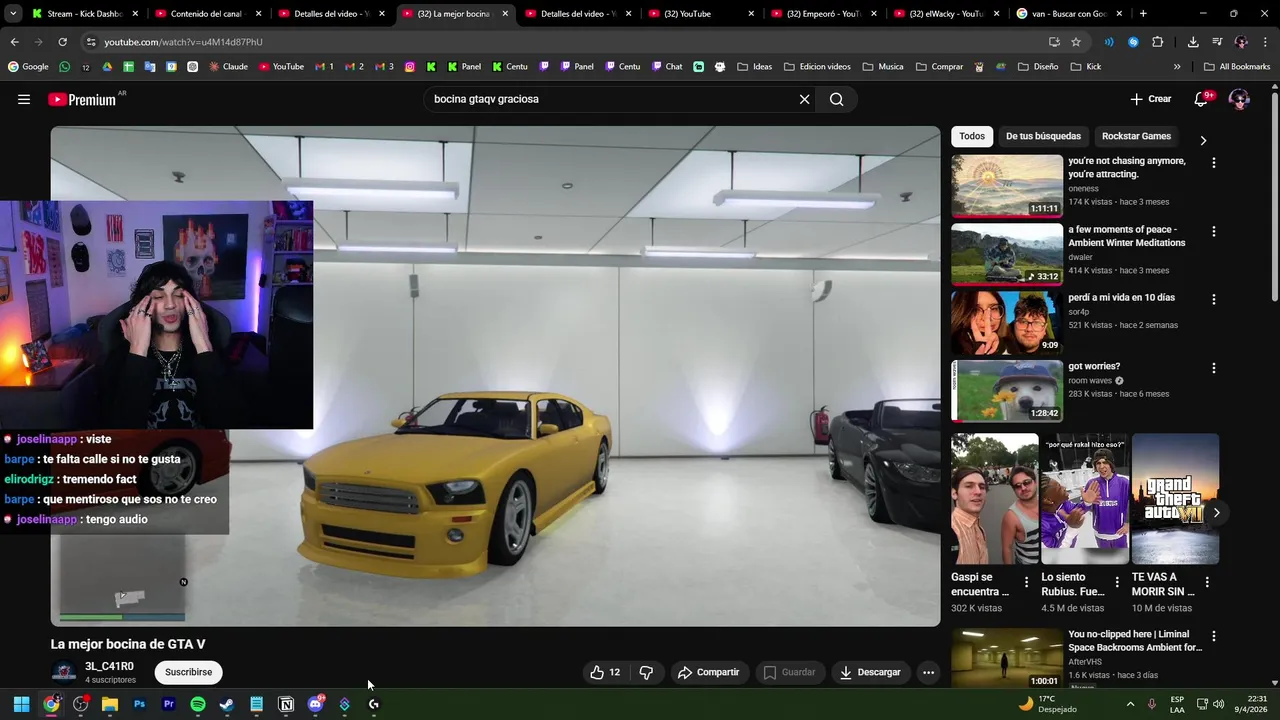Go to YouTube Premium home logo
The image size is (1280, 720).
click(84, 99)
